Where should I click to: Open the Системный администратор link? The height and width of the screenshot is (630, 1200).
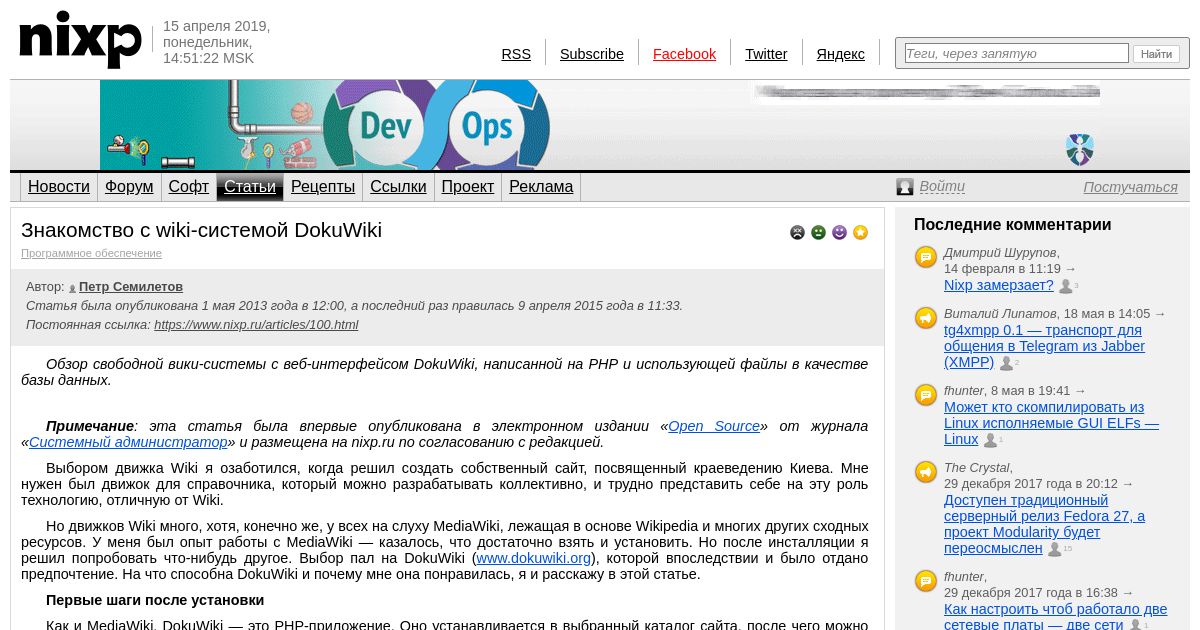(x=128, y=442)
